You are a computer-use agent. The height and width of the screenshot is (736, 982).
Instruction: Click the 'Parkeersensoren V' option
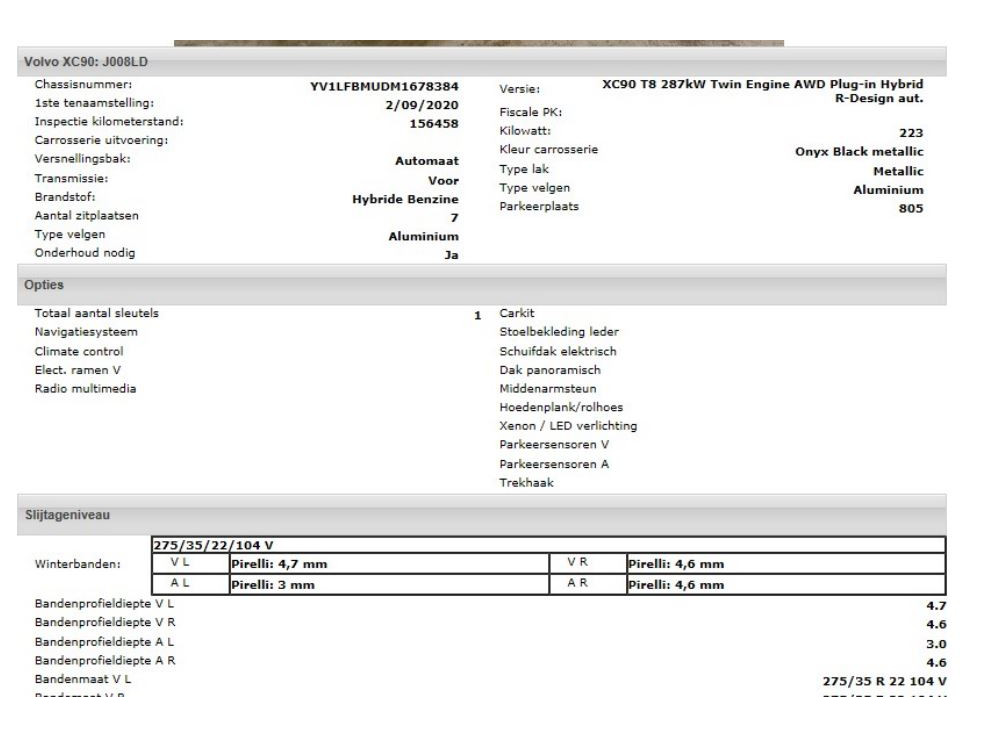tap(554, 445)
